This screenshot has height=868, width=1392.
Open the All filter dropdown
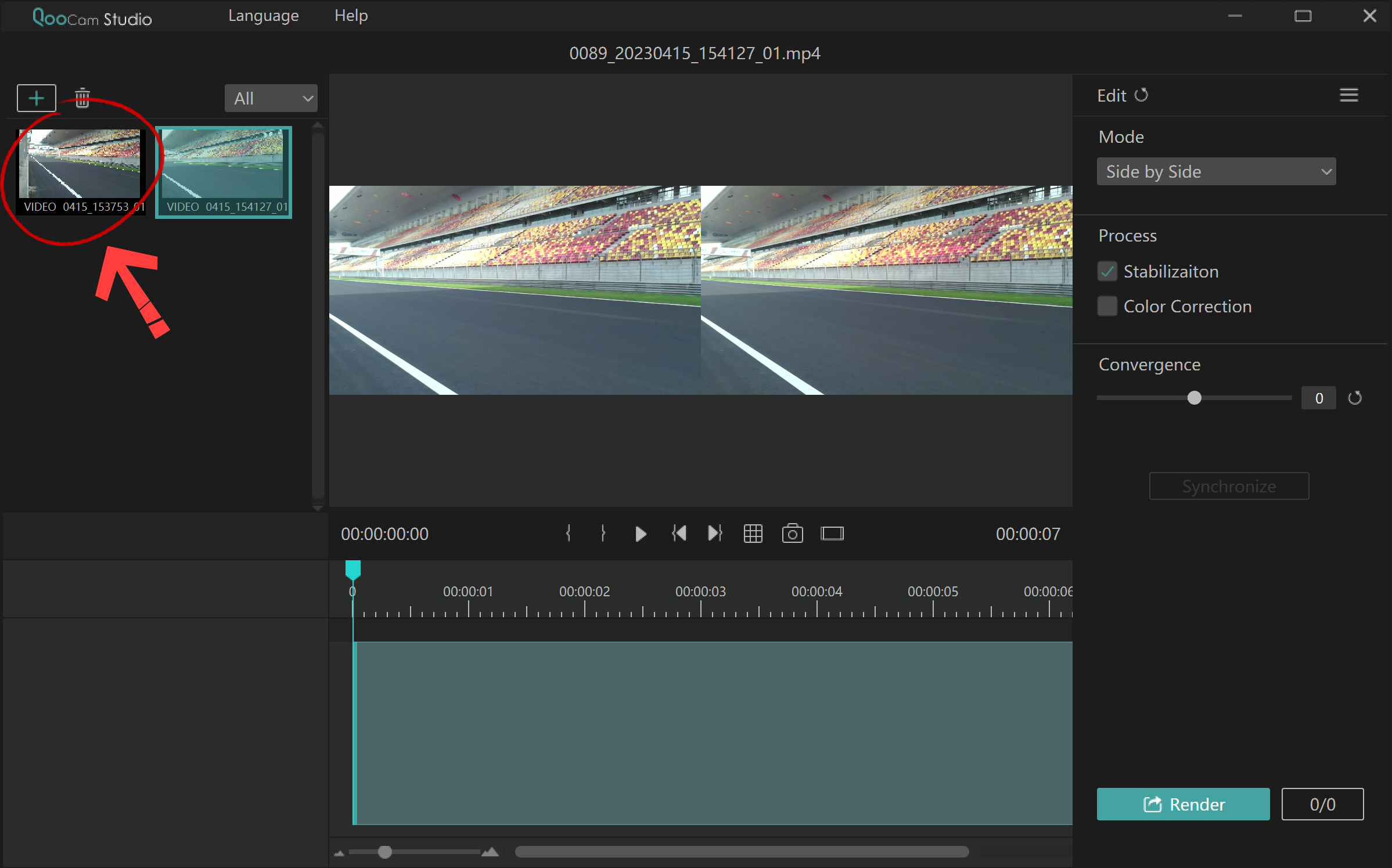coord(271,98)
